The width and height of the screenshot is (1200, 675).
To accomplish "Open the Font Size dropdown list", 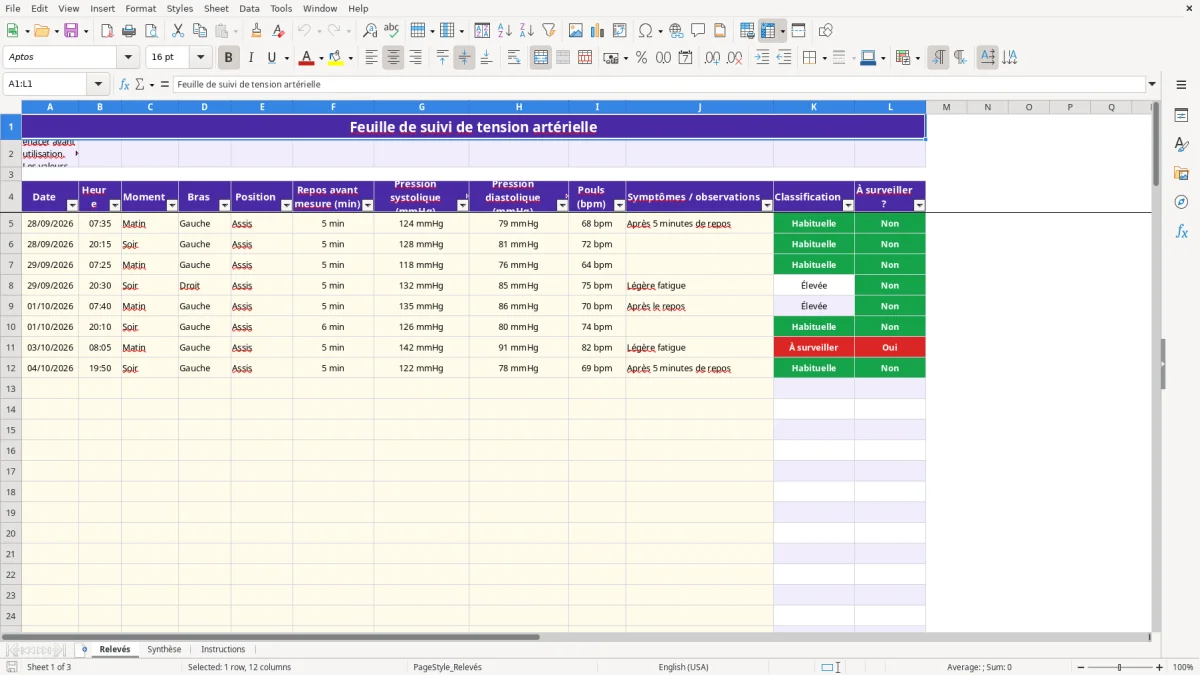I will coord(200,58).
